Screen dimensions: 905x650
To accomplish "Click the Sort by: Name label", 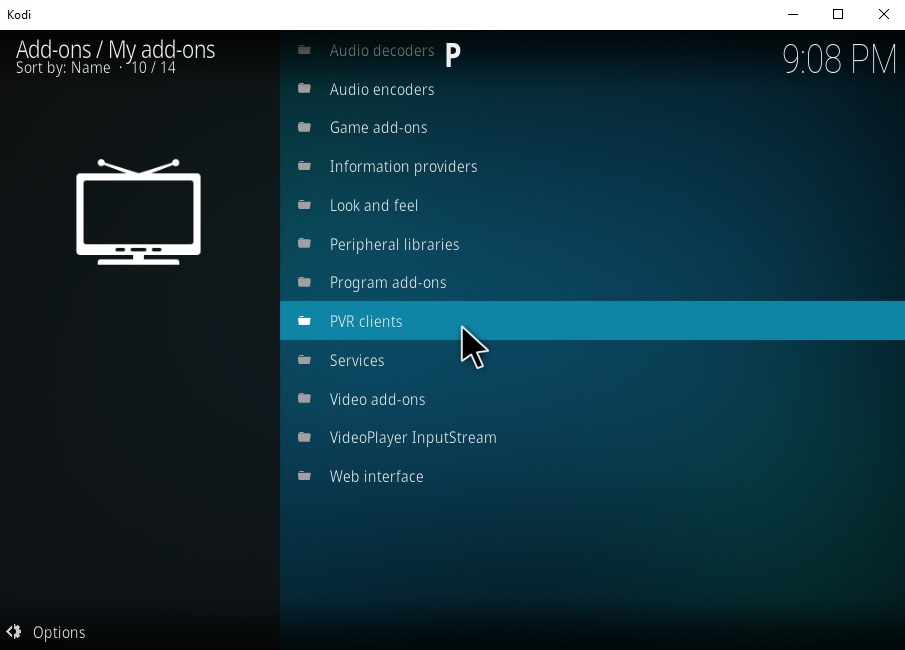I will [63, 68].
